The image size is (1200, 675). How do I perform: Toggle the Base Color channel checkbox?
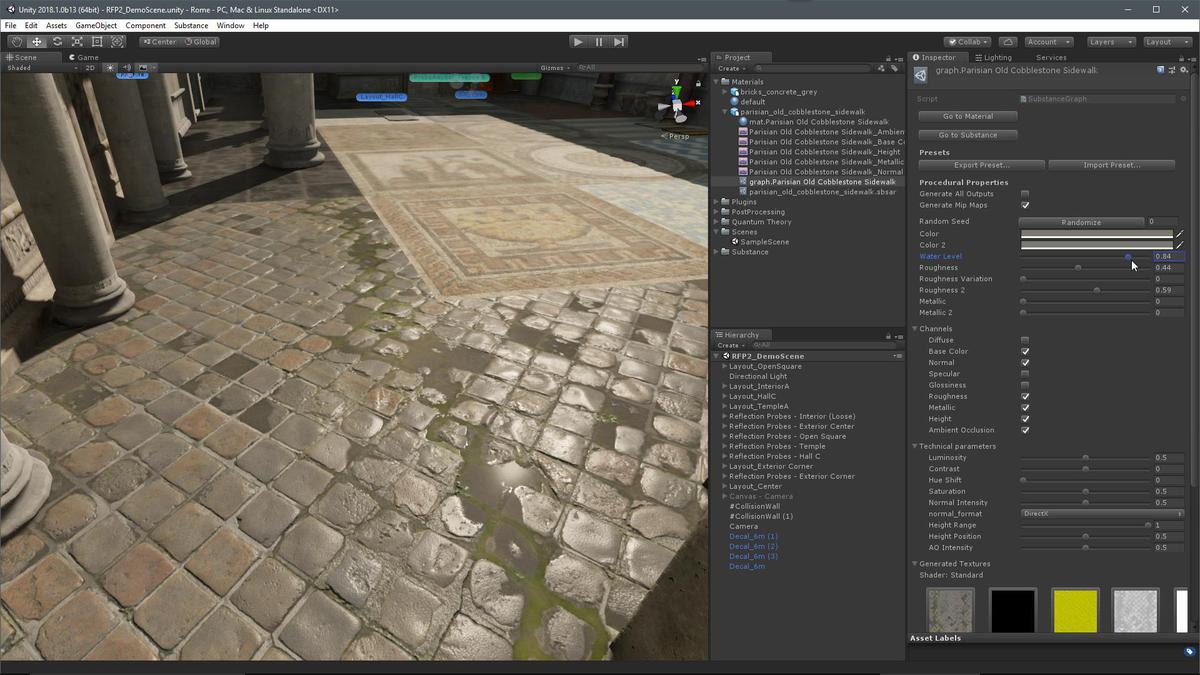click(1025, 351)
